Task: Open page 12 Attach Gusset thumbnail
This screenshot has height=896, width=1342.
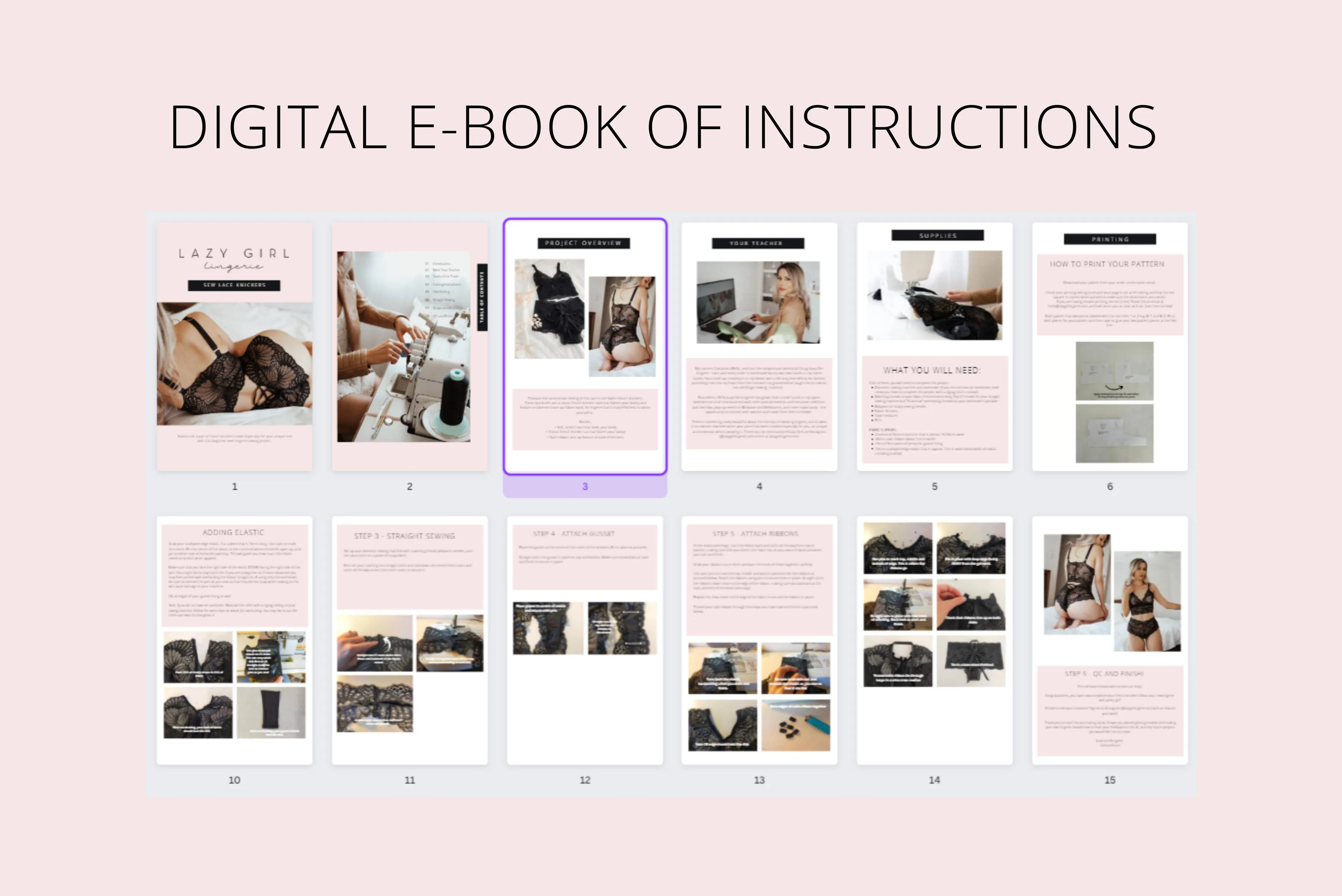Action: 585,640
